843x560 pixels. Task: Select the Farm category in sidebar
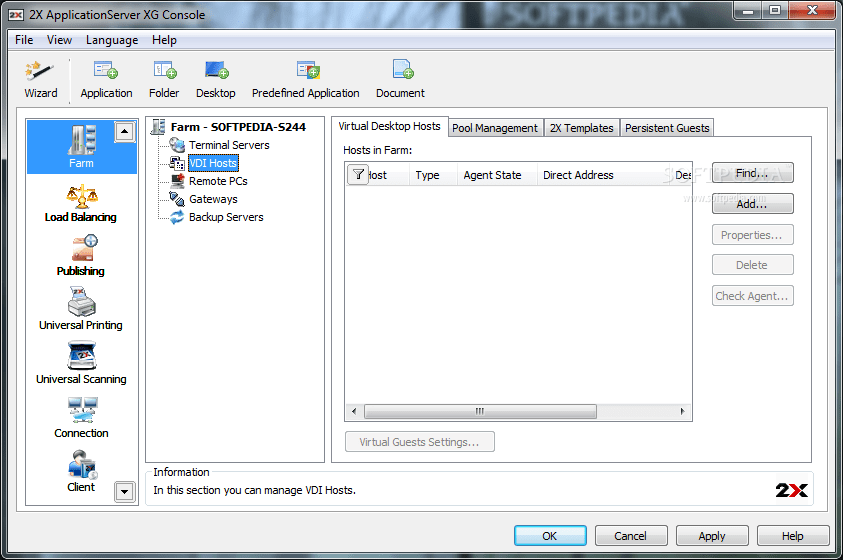[x=81, y=147]
